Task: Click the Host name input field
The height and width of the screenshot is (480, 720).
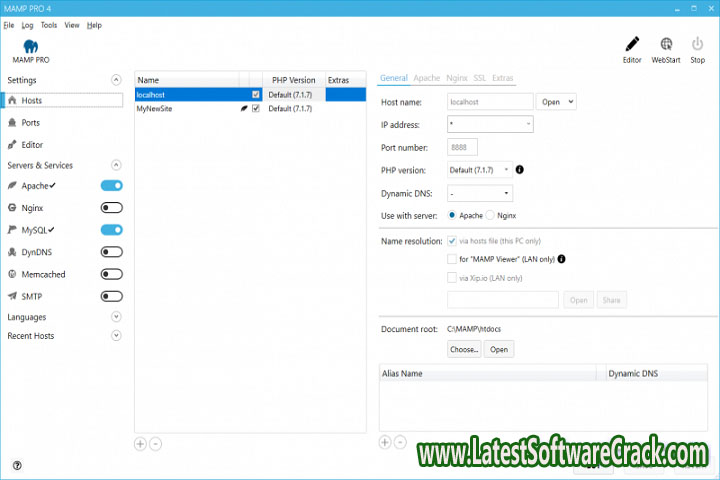Action: [490, 102]
